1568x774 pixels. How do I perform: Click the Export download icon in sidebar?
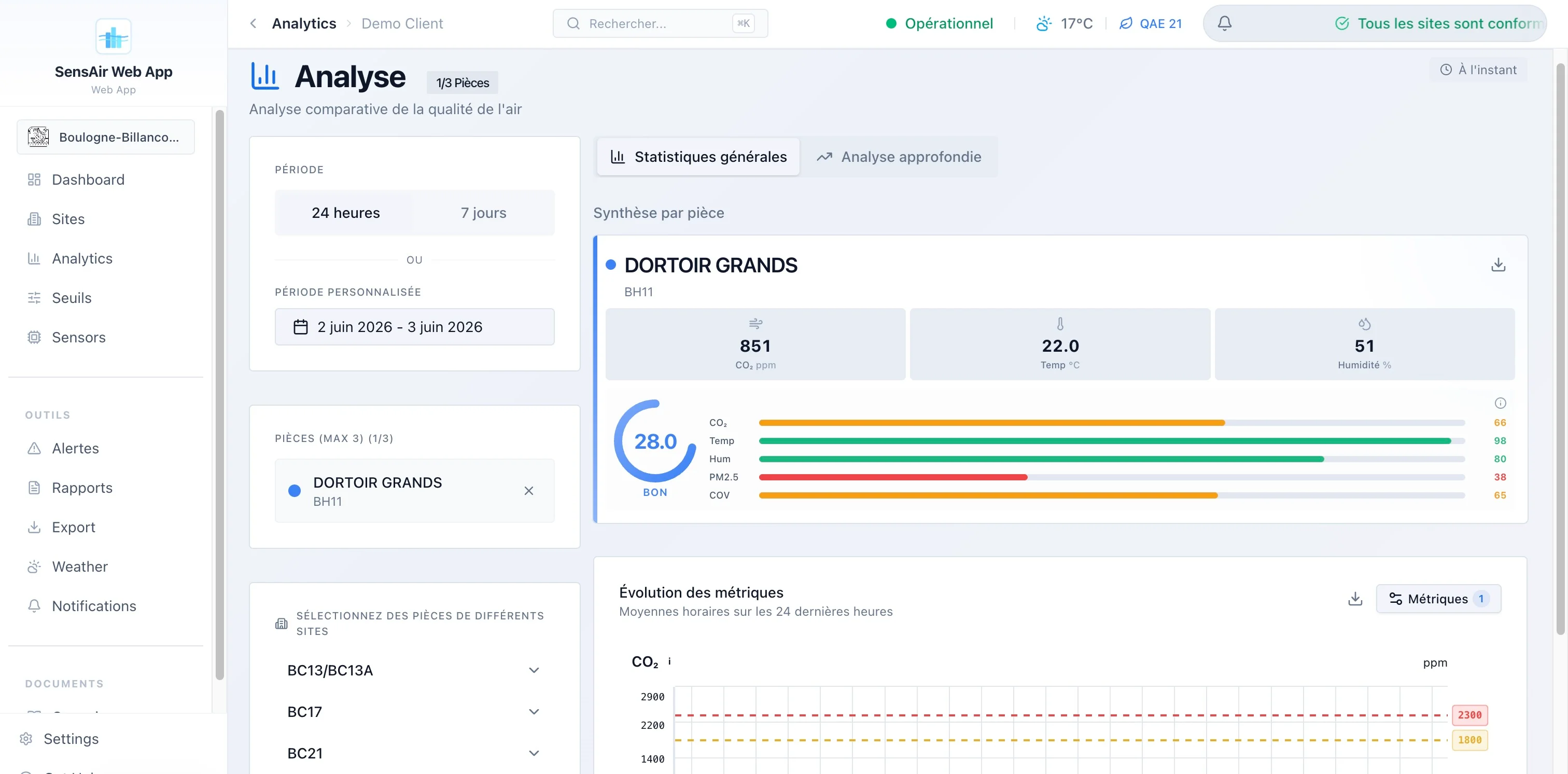coord(34,528)
